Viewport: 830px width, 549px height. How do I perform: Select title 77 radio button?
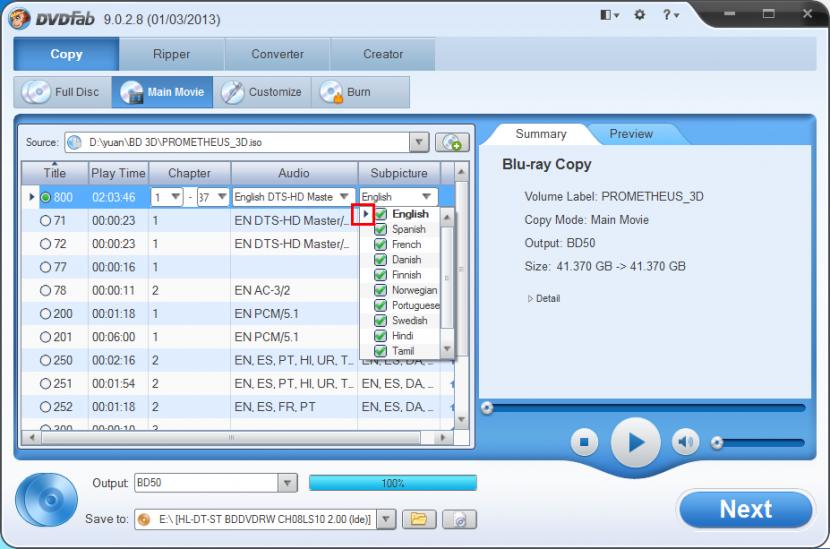coord(46,267)
